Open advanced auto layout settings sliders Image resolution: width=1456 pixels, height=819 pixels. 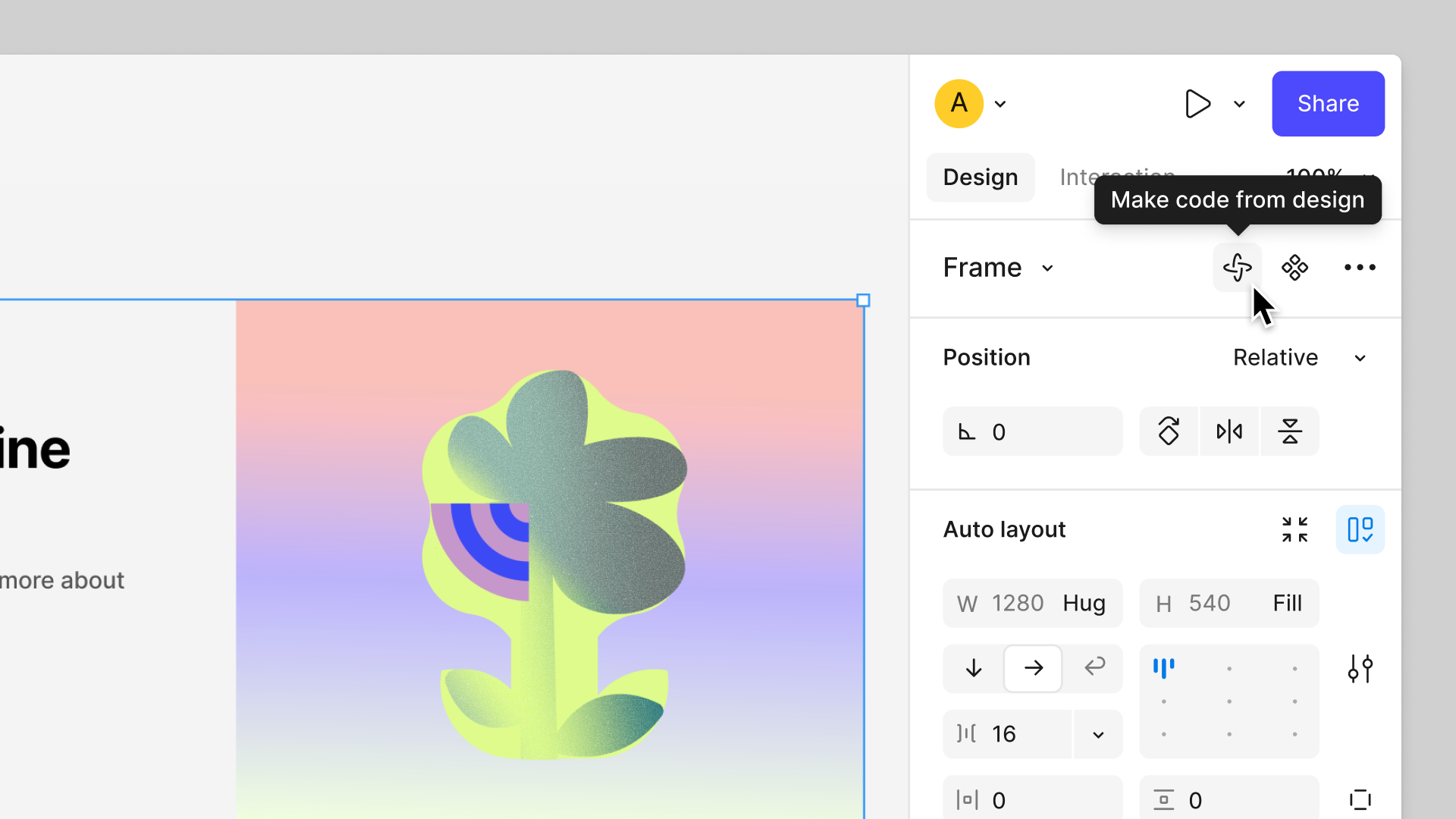1360,669
